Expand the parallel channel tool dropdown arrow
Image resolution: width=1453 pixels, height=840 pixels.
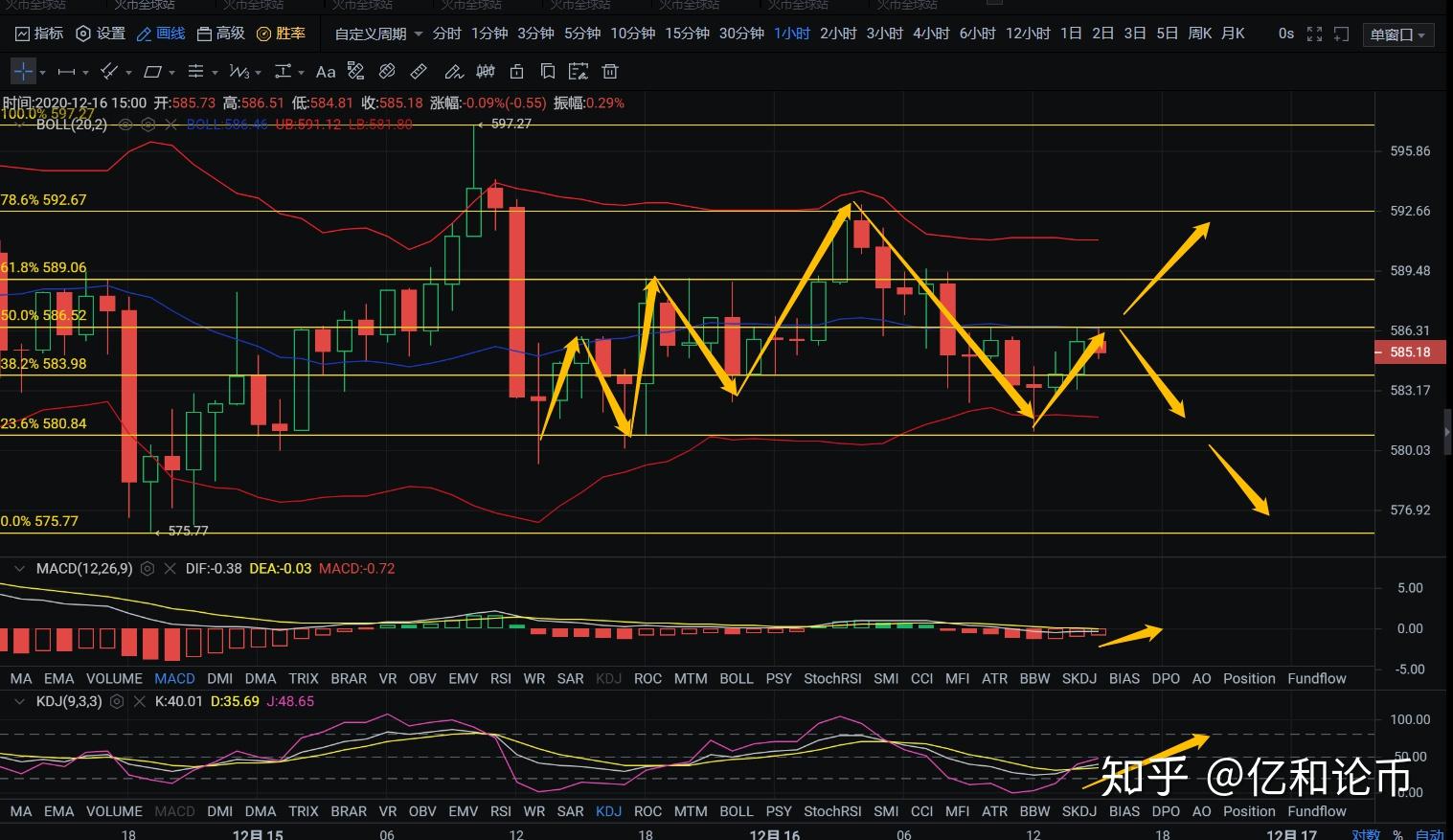coord(128,73)
